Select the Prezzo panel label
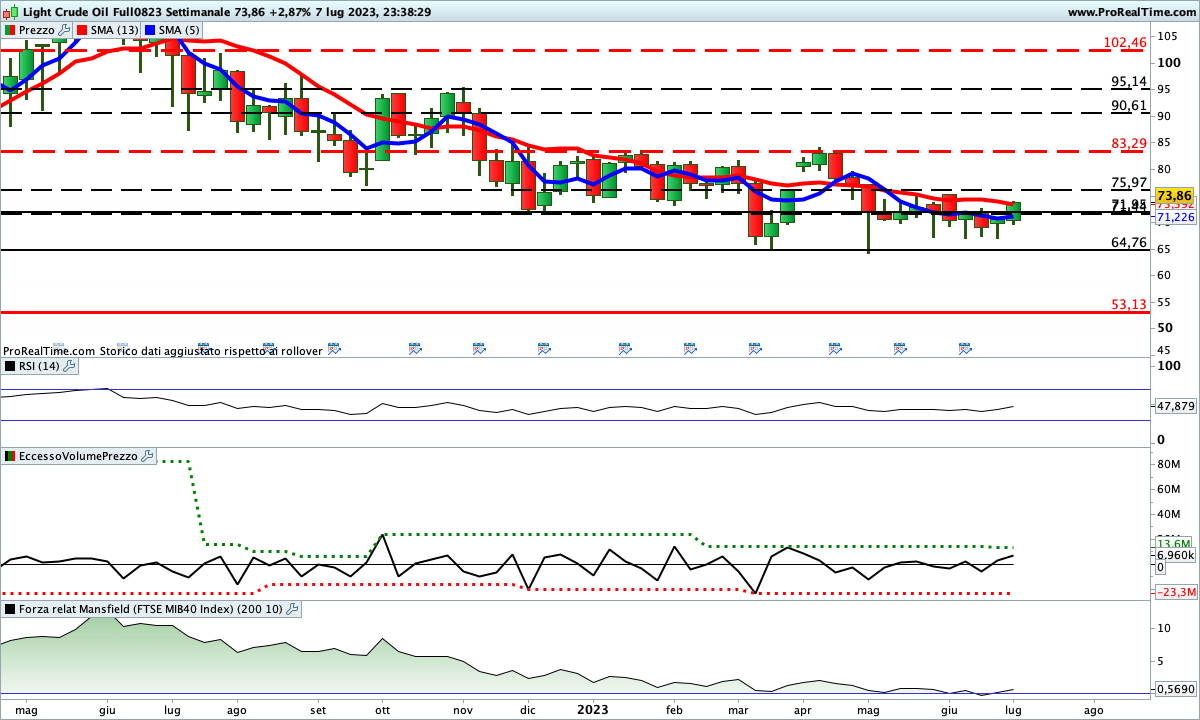 [36, 30]
